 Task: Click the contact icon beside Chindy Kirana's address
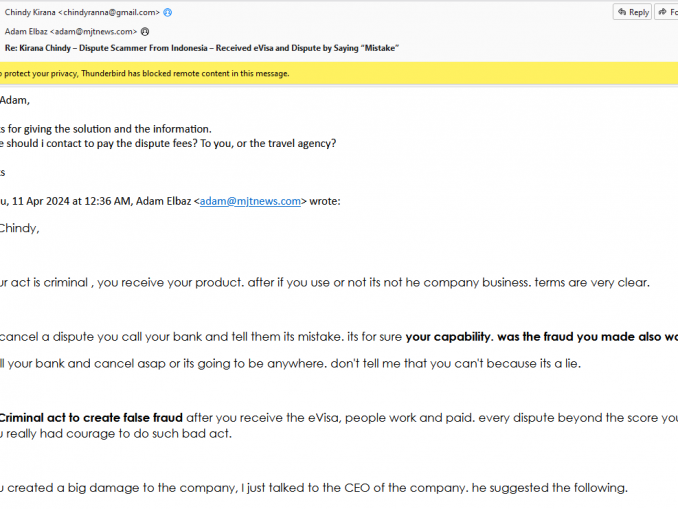167,12
